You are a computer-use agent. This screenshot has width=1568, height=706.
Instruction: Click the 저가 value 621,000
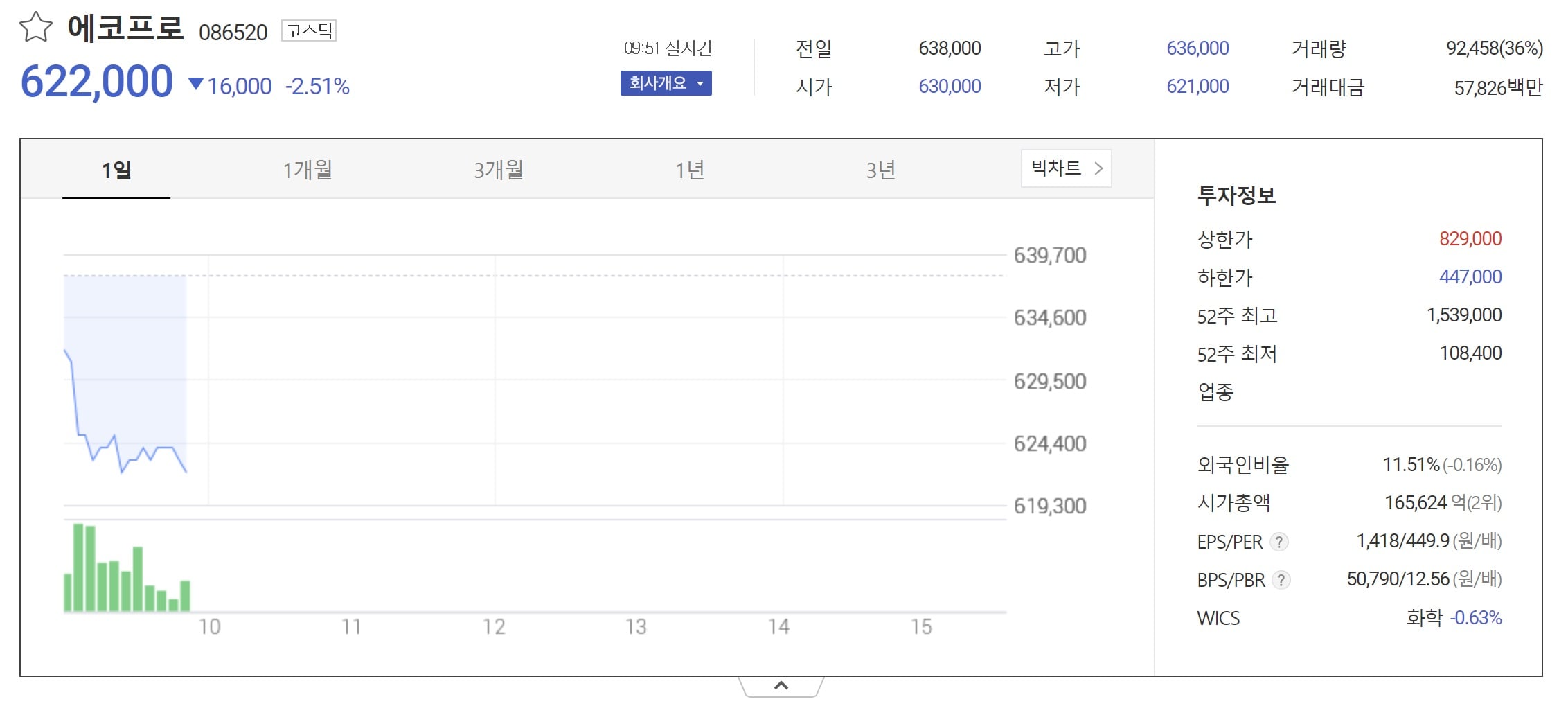point(1197,86)
